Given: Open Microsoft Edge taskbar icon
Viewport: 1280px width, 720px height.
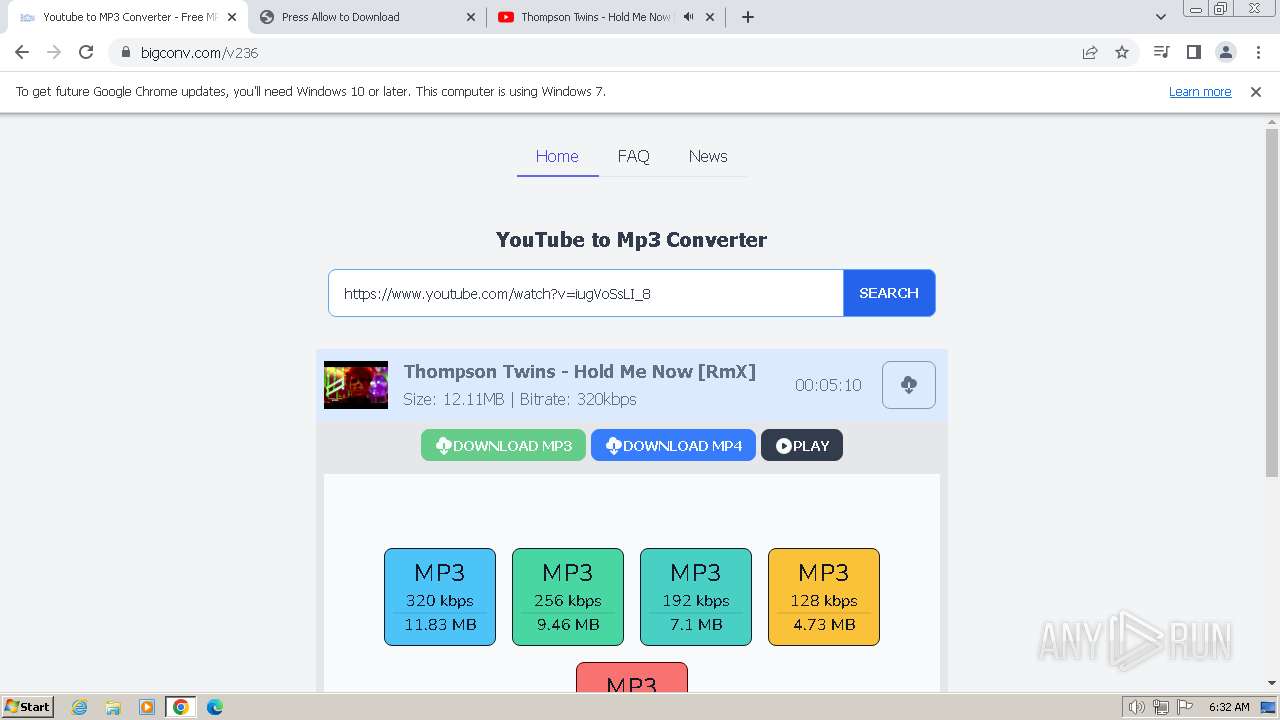Looking at the screenshot, I should 215,707.
